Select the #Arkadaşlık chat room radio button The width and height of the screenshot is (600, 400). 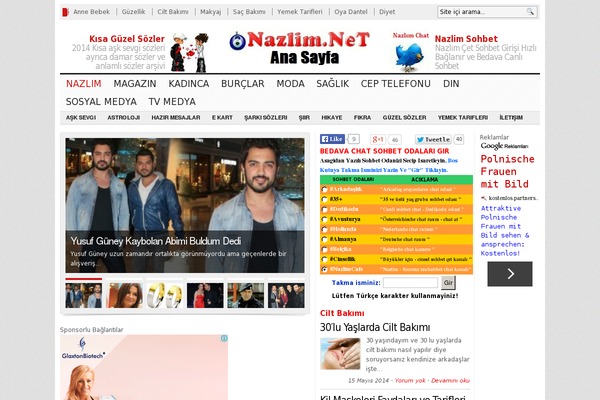324,189
